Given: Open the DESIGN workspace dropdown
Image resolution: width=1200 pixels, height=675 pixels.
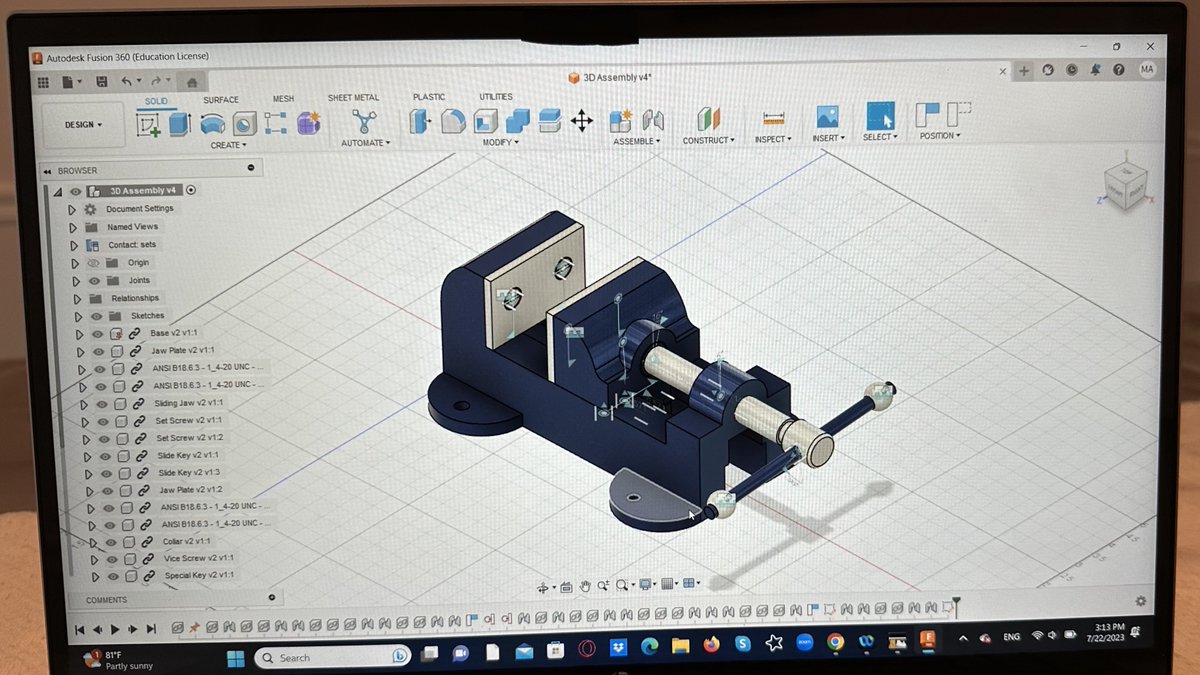Looking at the screenshot, I should [x=84, y=125].
